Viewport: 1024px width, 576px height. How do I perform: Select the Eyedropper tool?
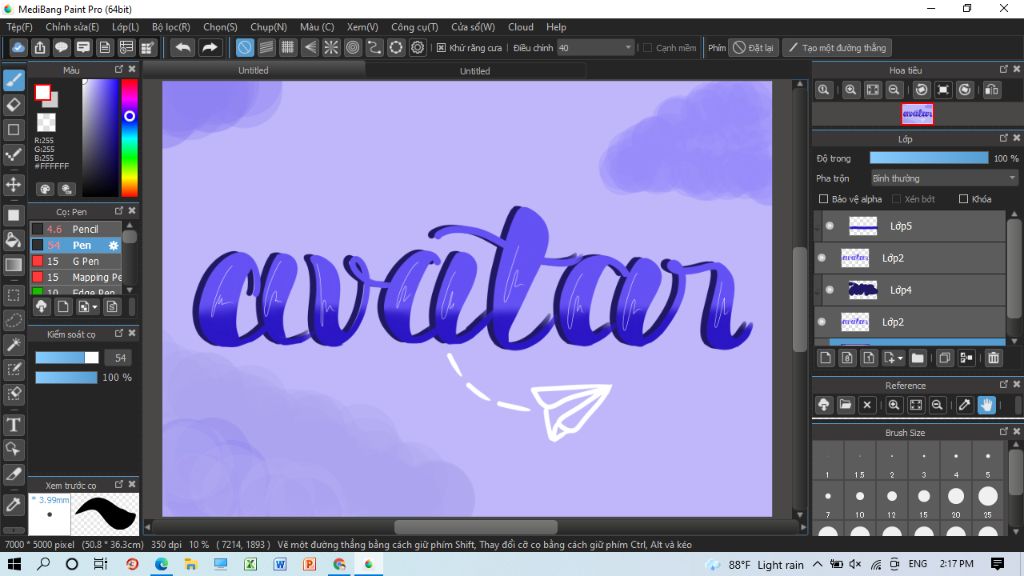click(x=14, y=504)
